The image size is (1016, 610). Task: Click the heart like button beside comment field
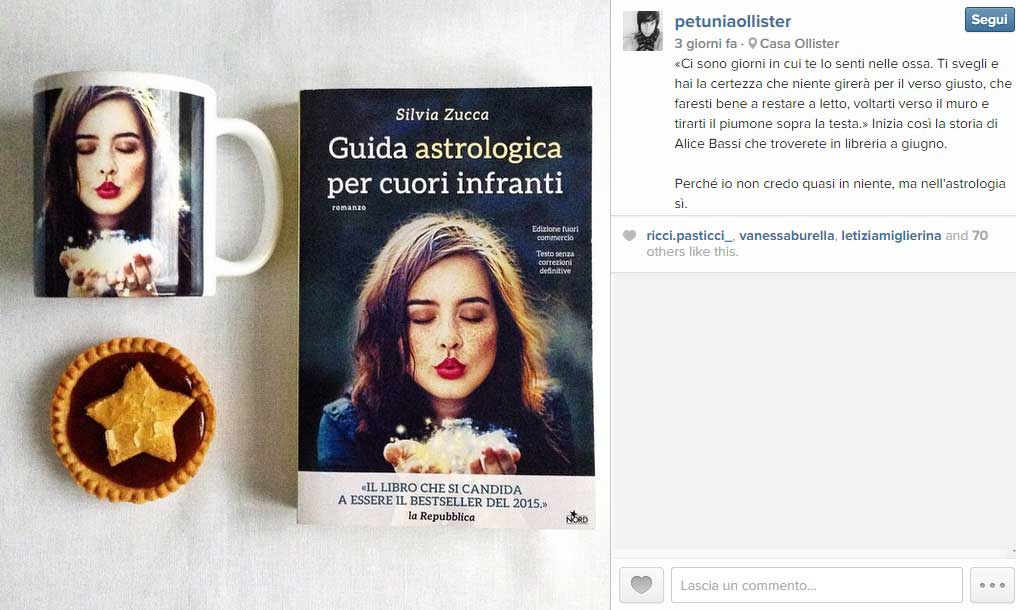(x=641, y=585)
